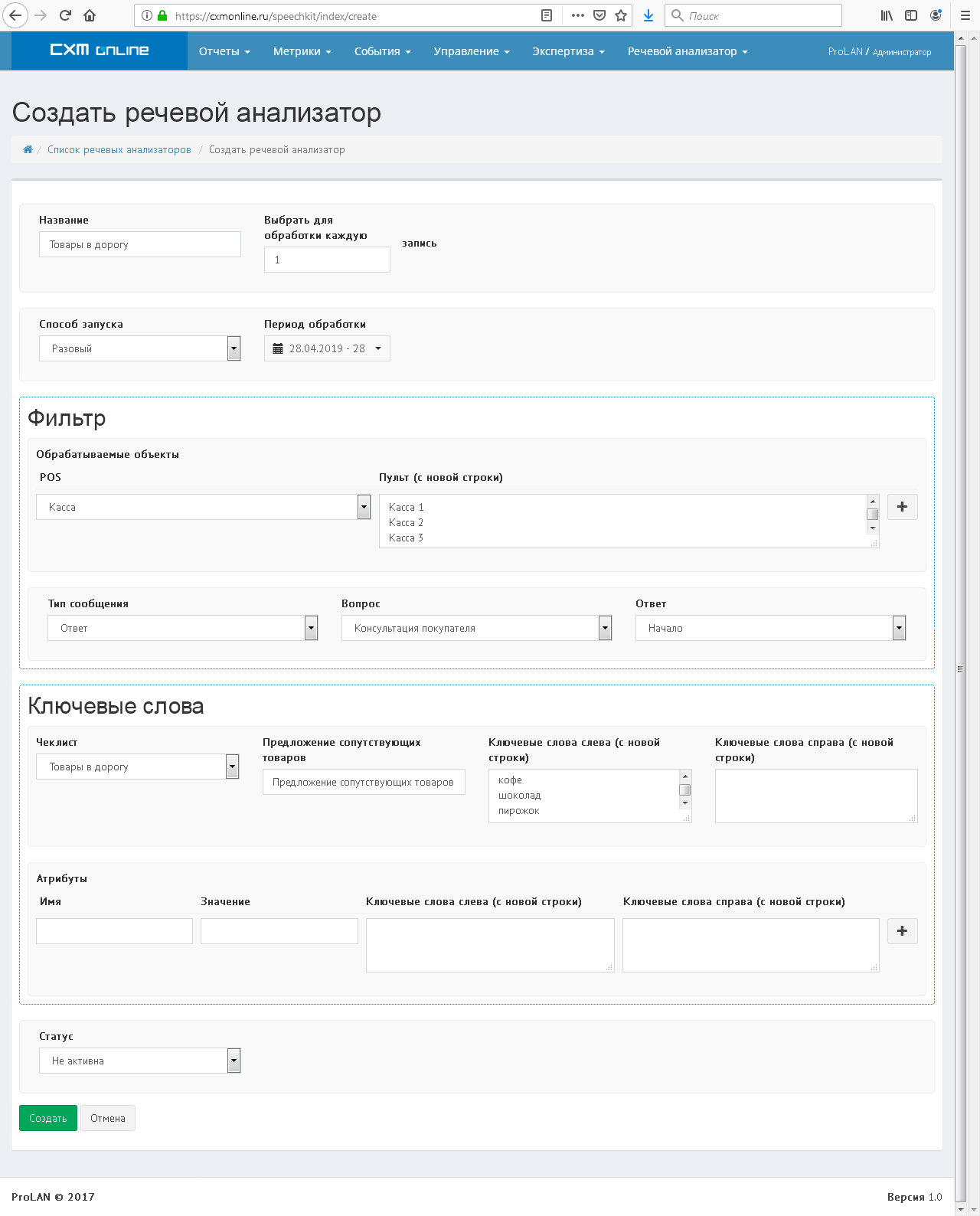The height and width of the screenshot is (1216, 980).
Task: Expand the Период обработки date picker
Action: 327,348
